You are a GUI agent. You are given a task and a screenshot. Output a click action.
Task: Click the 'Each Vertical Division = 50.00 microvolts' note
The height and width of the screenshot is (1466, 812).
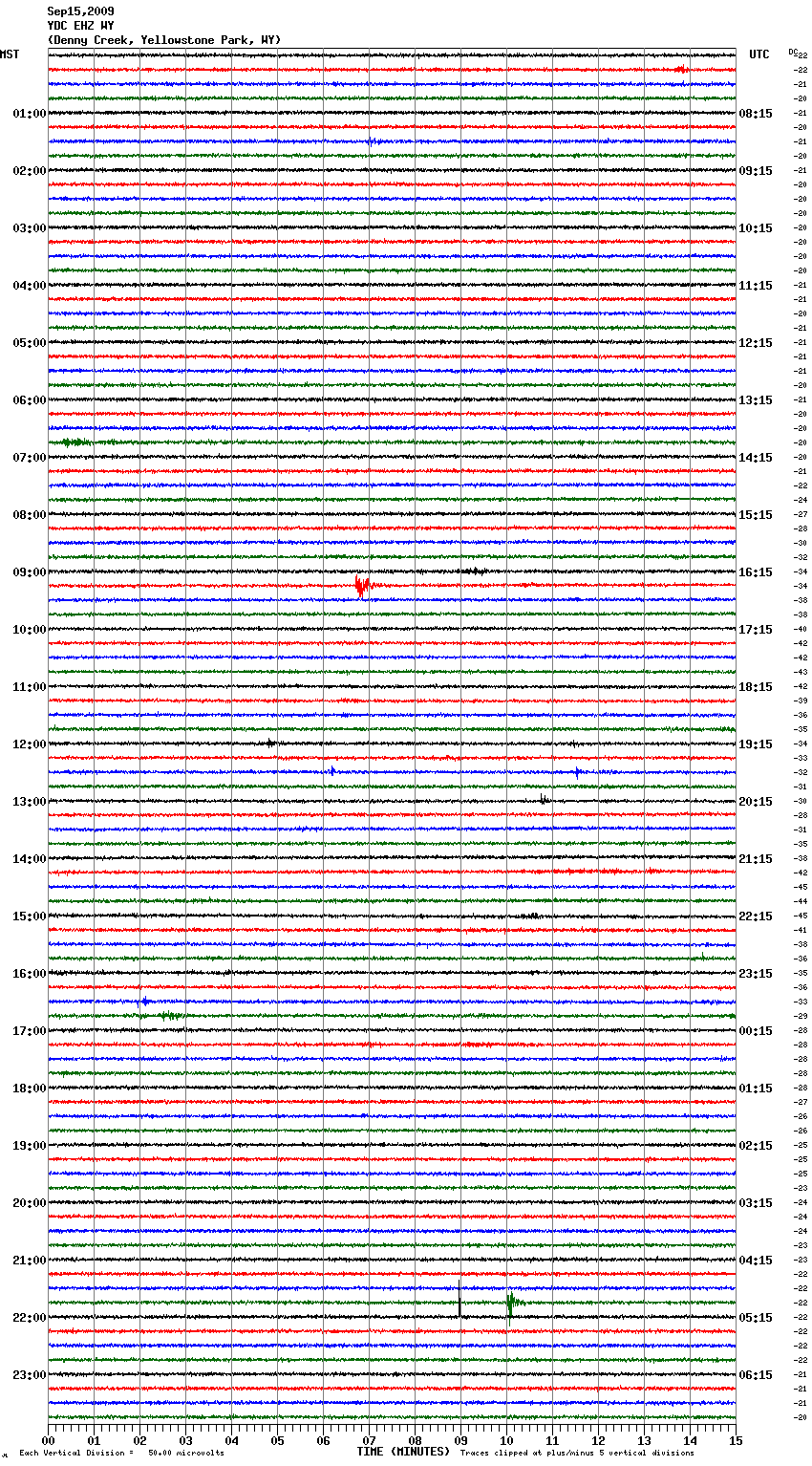click(x=121, y=1453)
